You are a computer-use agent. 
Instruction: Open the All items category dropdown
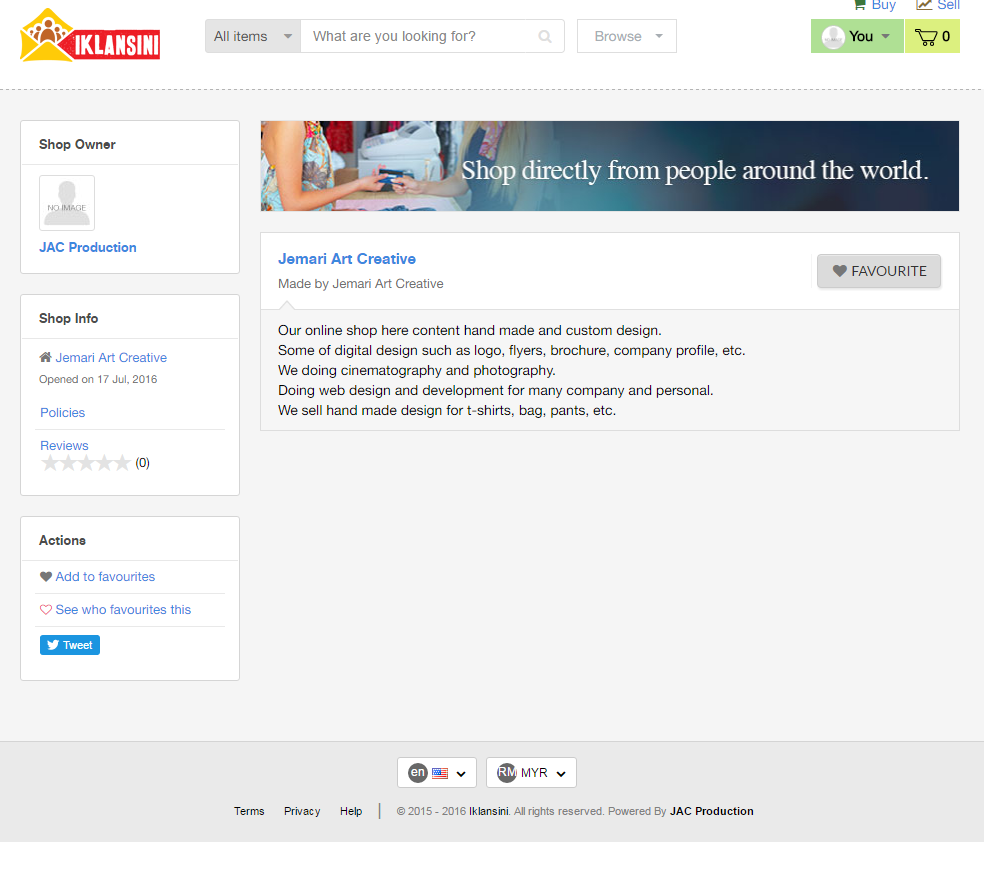(253, 36)
